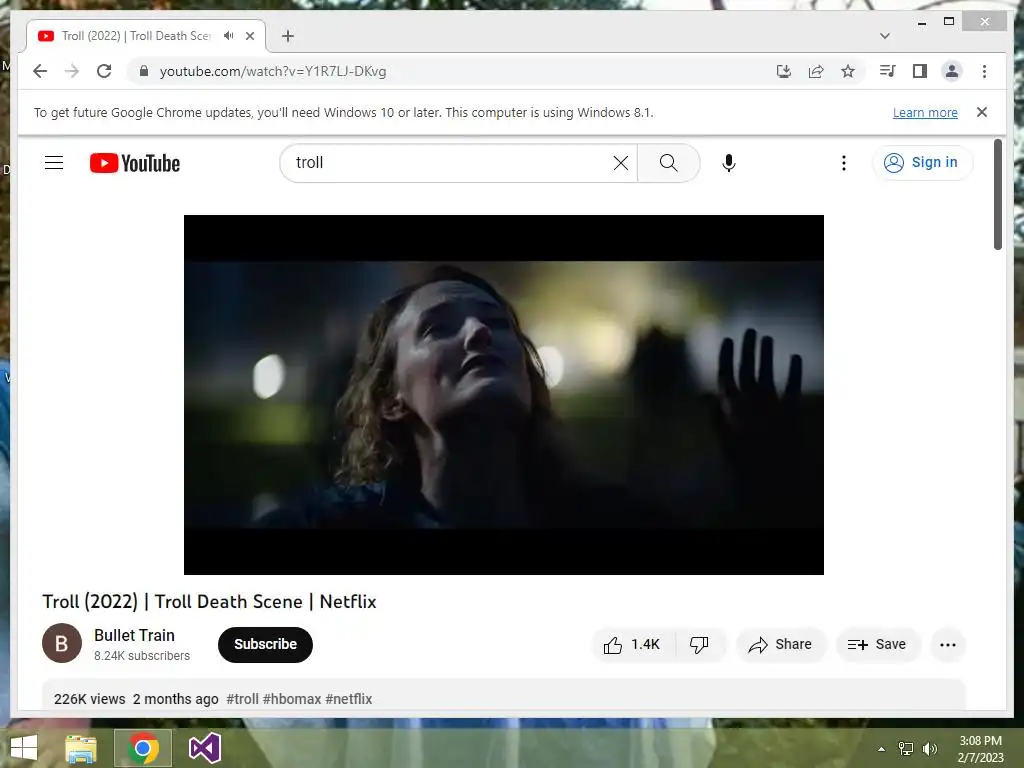Click on the video player

tap(504, 394)
